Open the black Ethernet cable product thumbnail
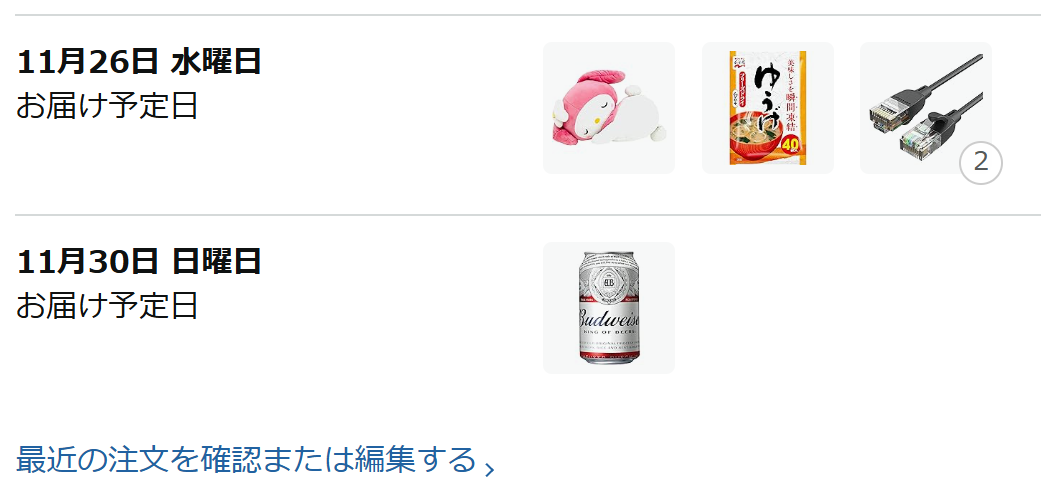This screenshot has height=500, width=1041. [x=925, y=108]
